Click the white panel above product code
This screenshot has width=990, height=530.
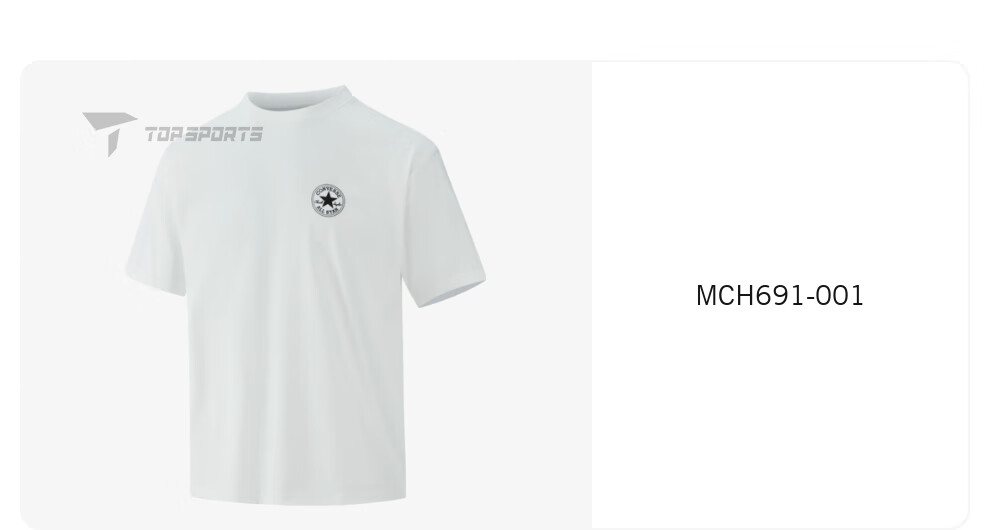pos(780,171)
